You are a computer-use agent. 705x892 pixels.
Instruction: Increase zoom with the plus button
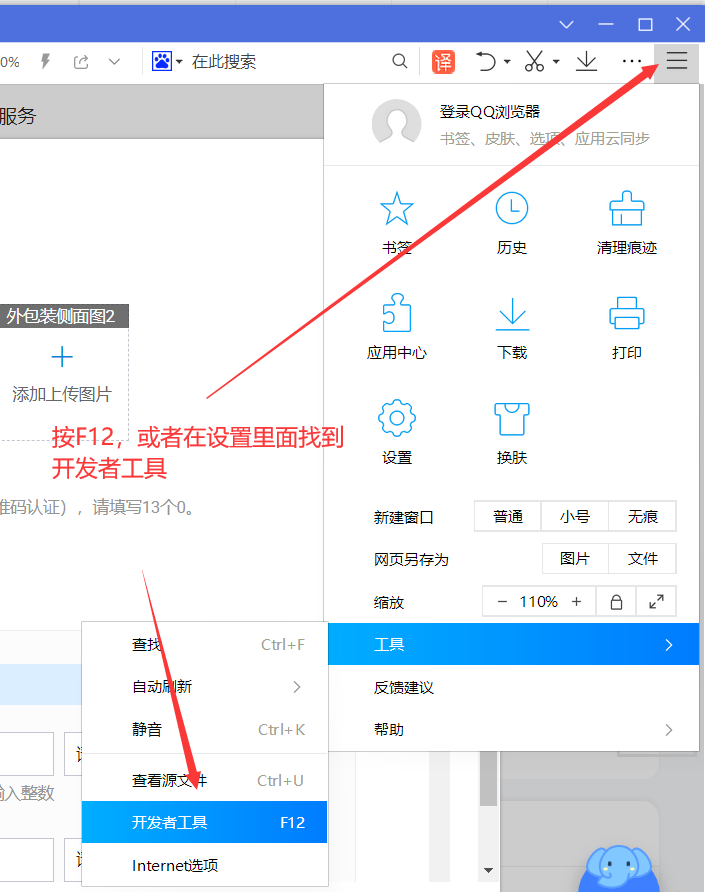tap(576, 602)
